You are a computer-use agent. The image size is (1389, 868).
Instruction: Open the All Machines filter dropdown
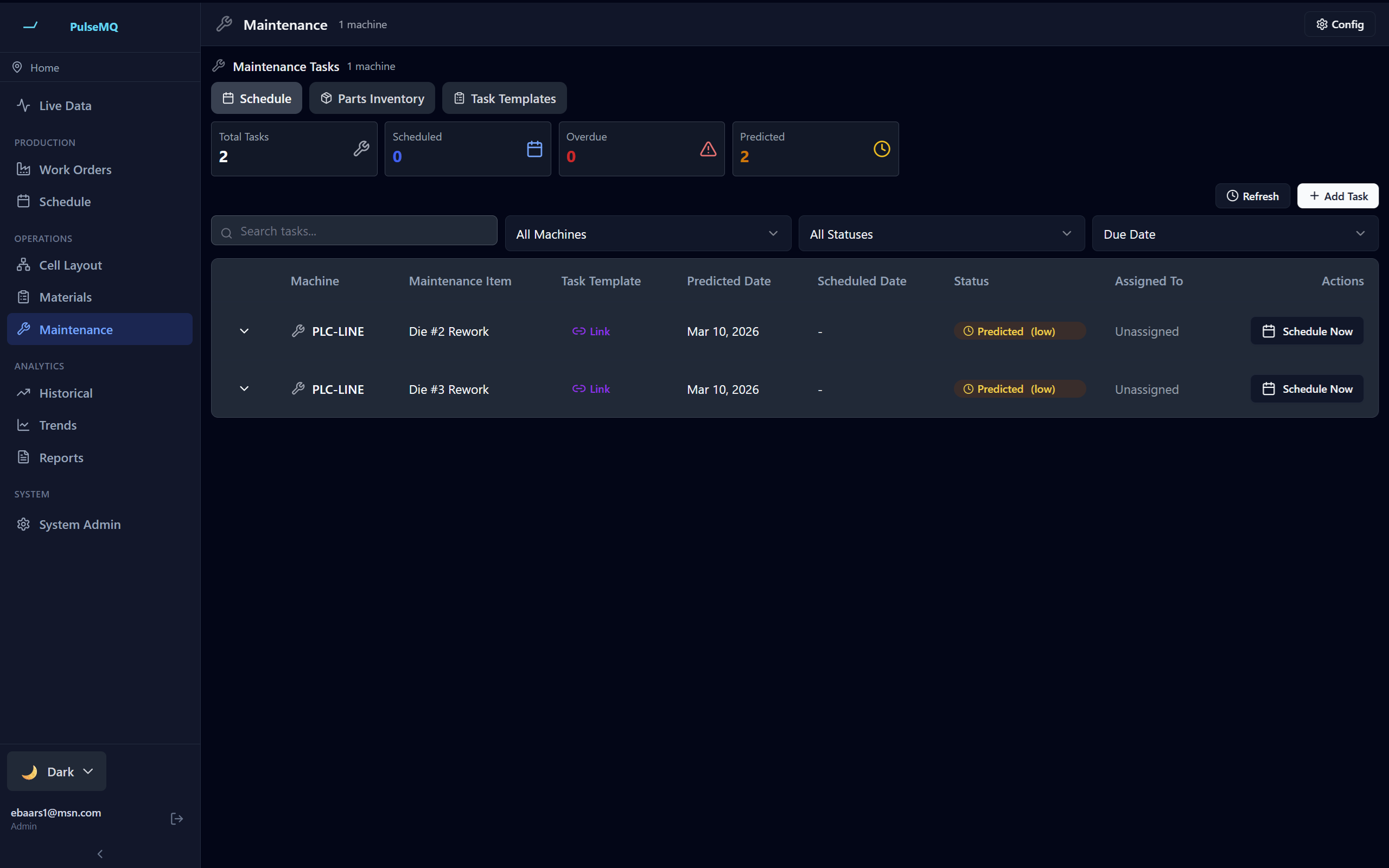[x=647, y=234]
